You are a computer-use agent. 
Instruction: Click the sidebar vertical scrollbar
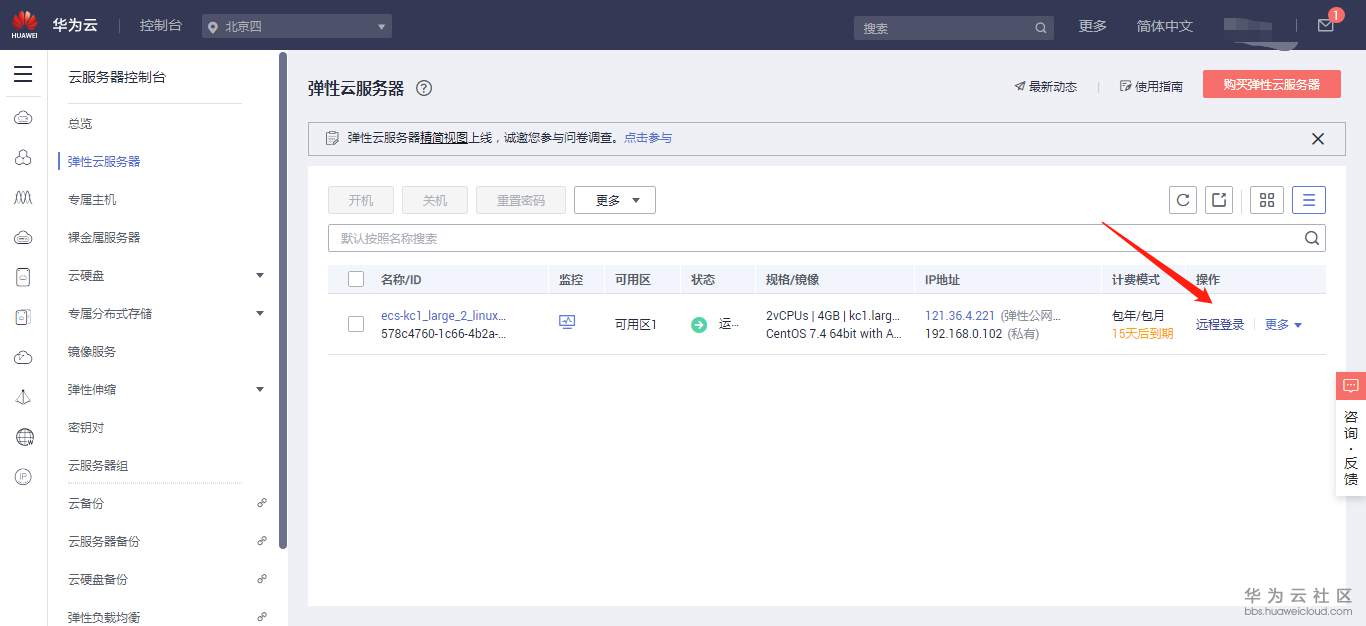[283, 300]
